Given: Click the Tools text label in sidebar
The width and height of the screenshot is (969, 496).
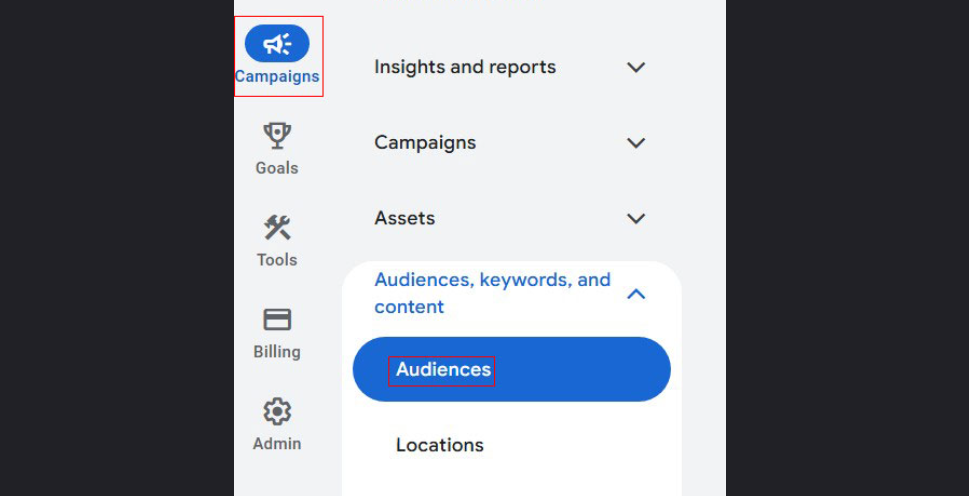Looking at the screenshot, I should coord(277,260).
